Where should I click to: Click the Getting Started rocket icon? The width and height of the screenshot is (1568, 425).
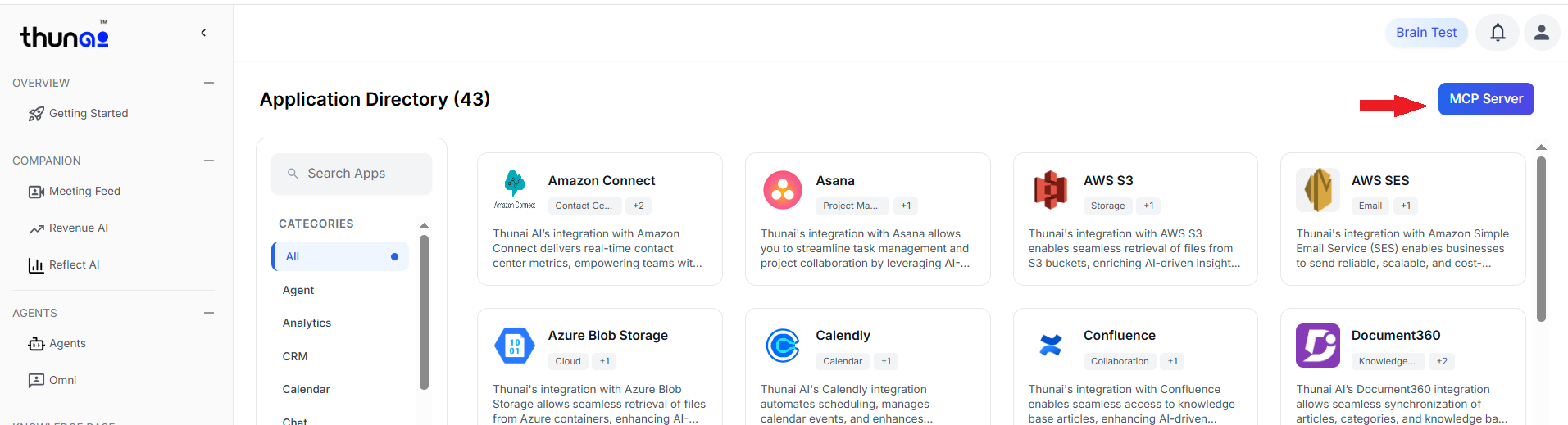(36, 114)
